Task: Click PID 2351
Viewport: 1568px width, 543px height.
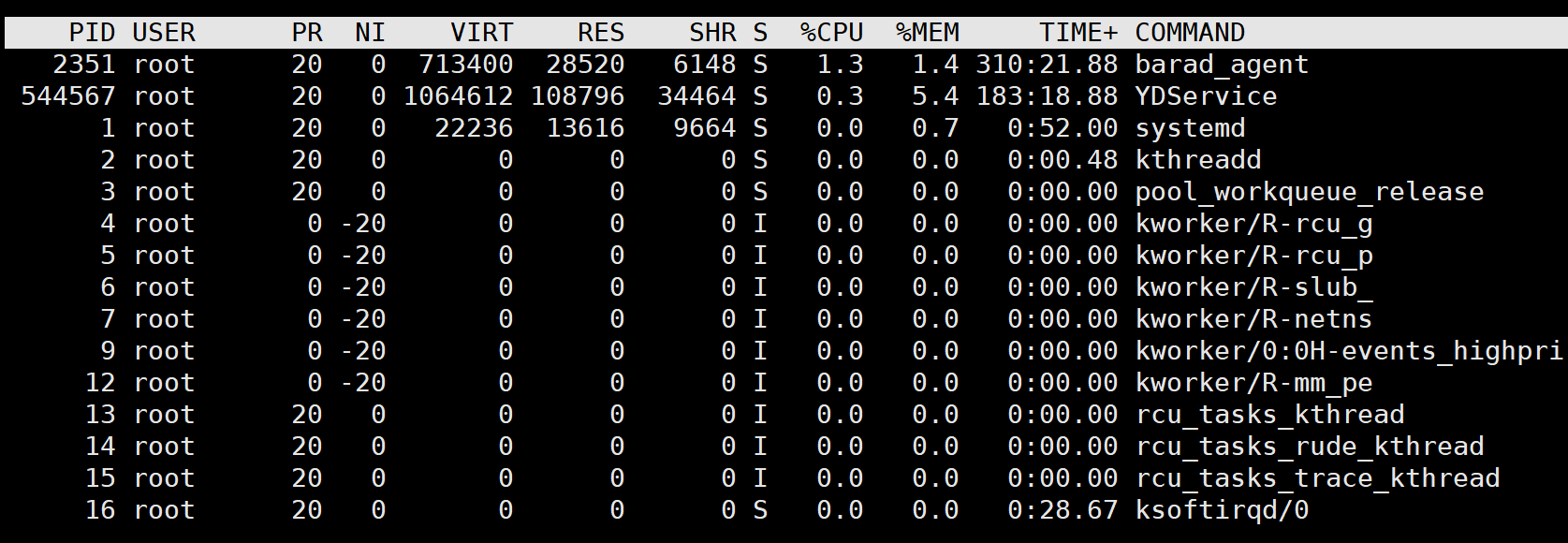Action: 84,65
